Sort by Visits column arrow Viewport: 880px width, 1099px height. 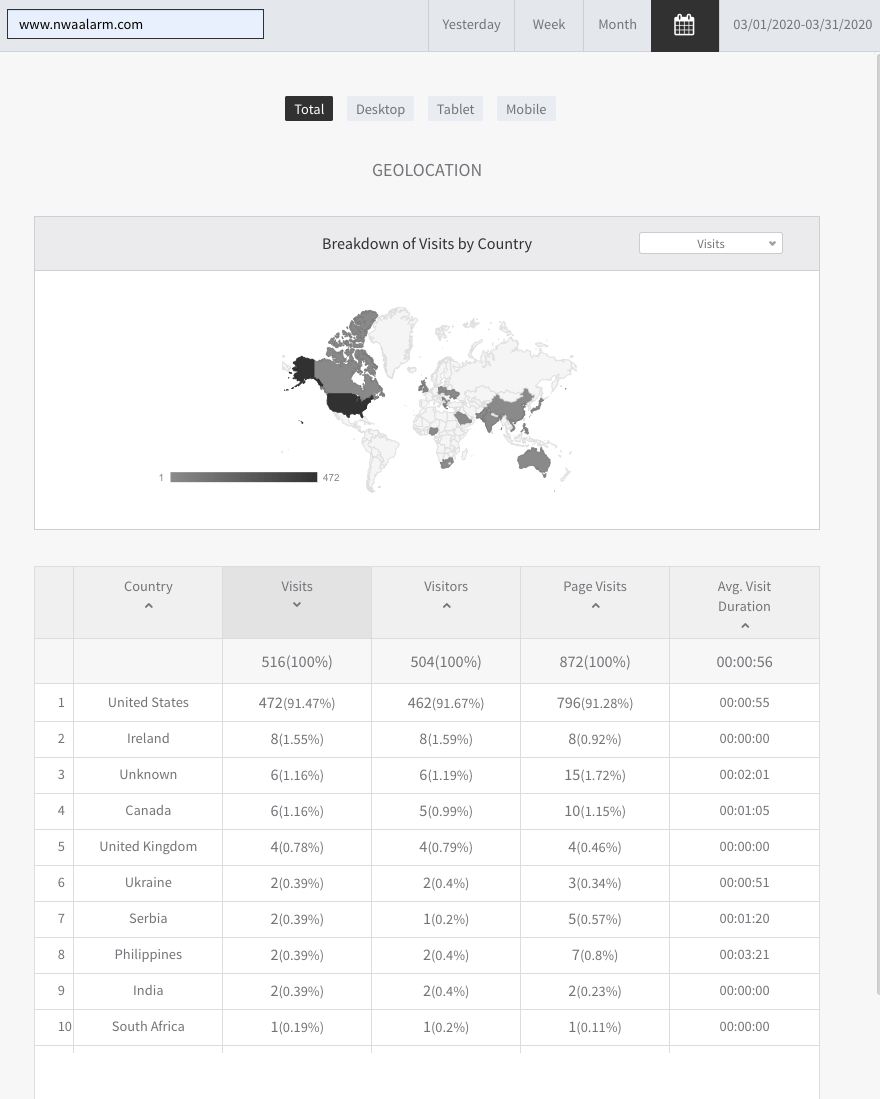pyautogui.click(x=297, y=605)
